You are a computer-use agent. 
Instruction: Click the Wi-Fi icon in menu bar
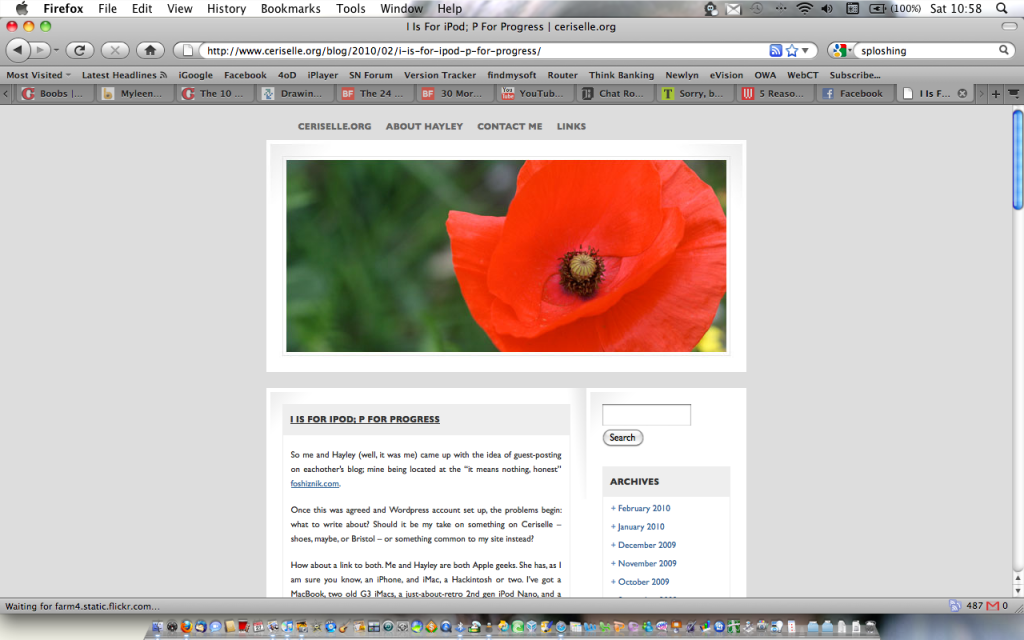[x=805, y=8]
